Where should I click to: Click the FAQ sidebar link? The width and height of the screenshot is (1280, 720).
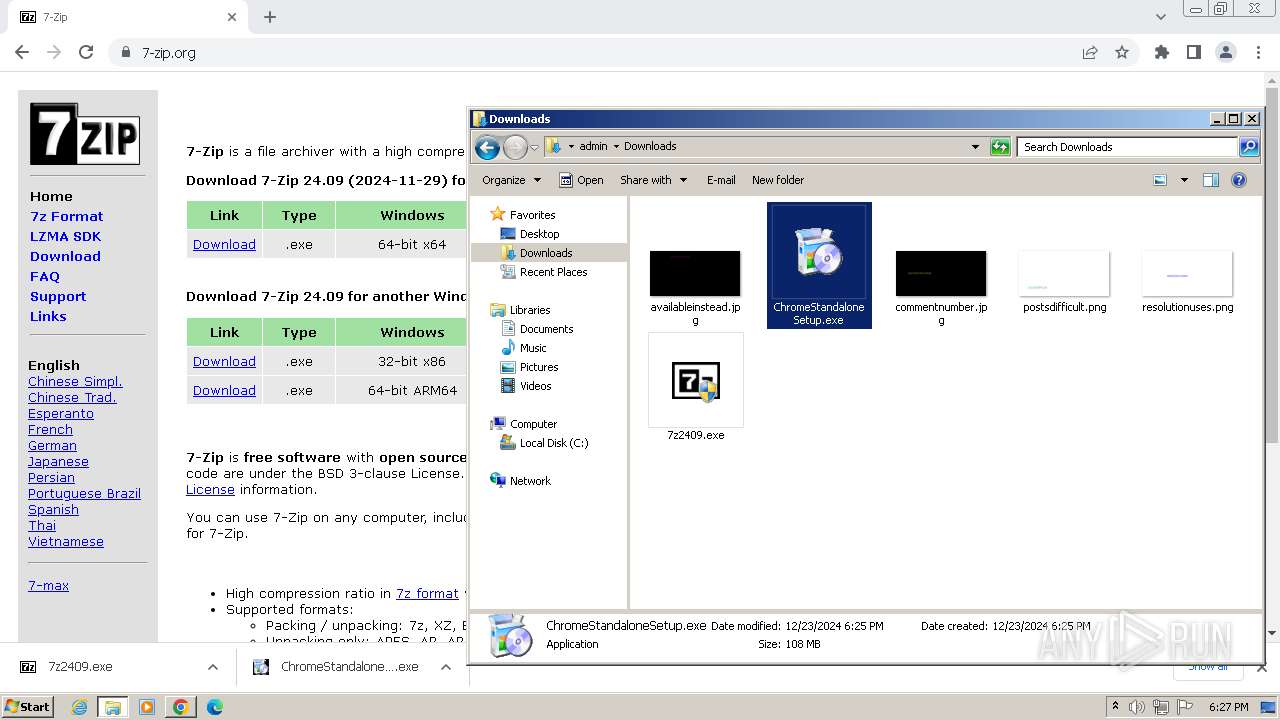pos(45,276)
